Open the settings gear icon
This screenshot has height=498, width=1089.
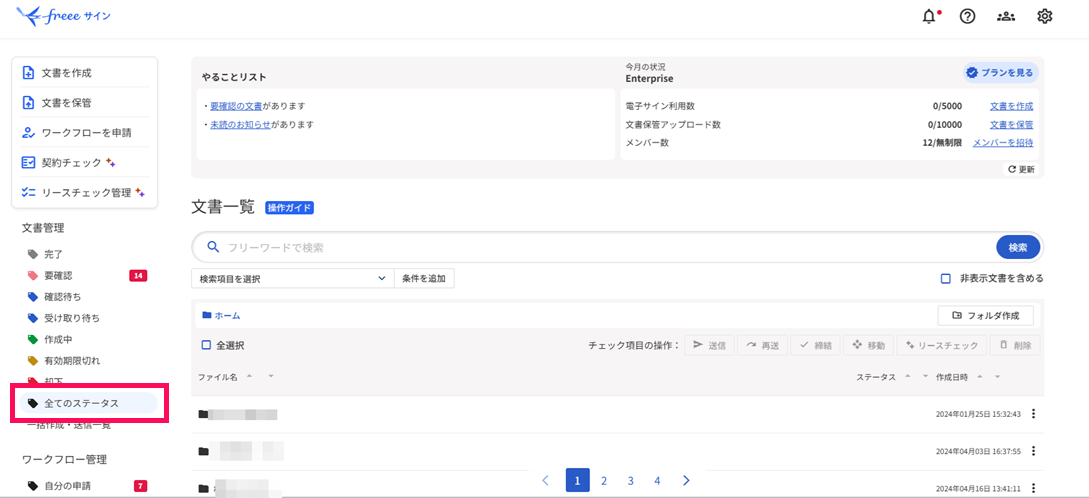tap(1044, 17)
